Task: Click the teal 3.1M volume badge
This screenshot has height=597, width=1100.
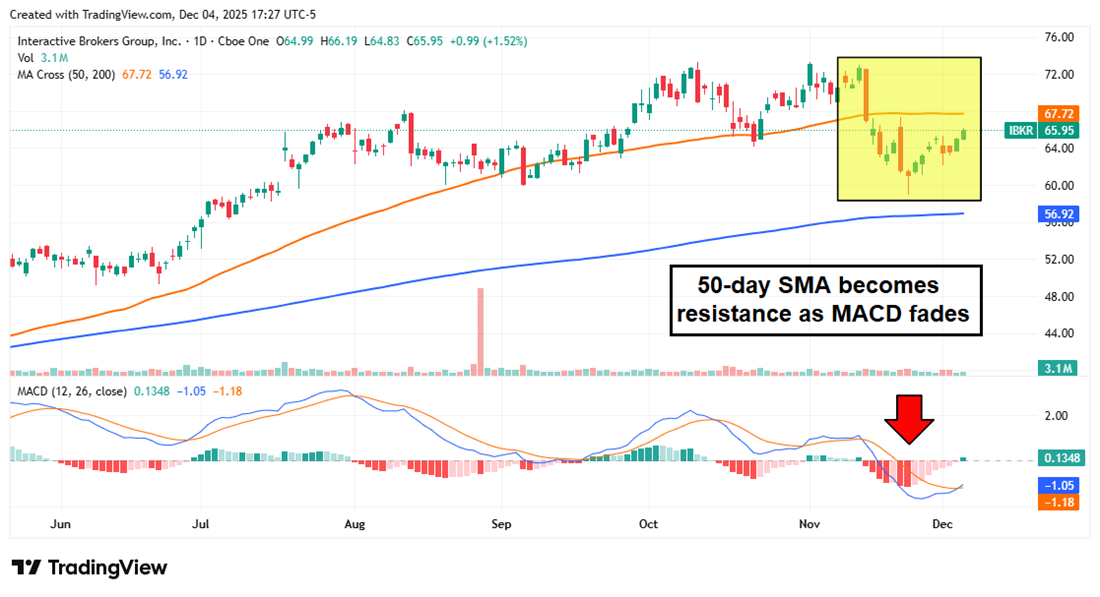Action: point(1059,369)
